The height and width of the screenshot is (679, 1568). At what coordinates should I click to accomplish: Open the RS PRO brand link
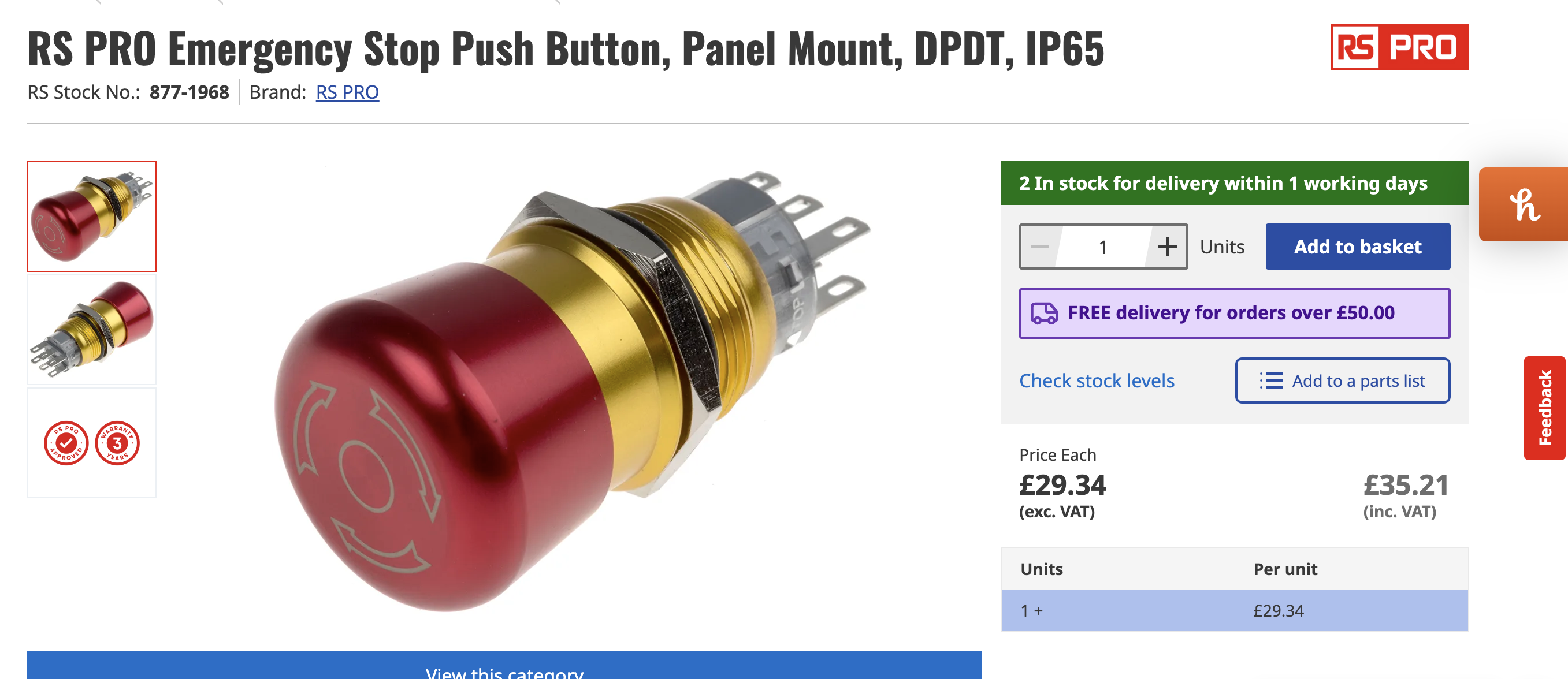click(347, 92)
